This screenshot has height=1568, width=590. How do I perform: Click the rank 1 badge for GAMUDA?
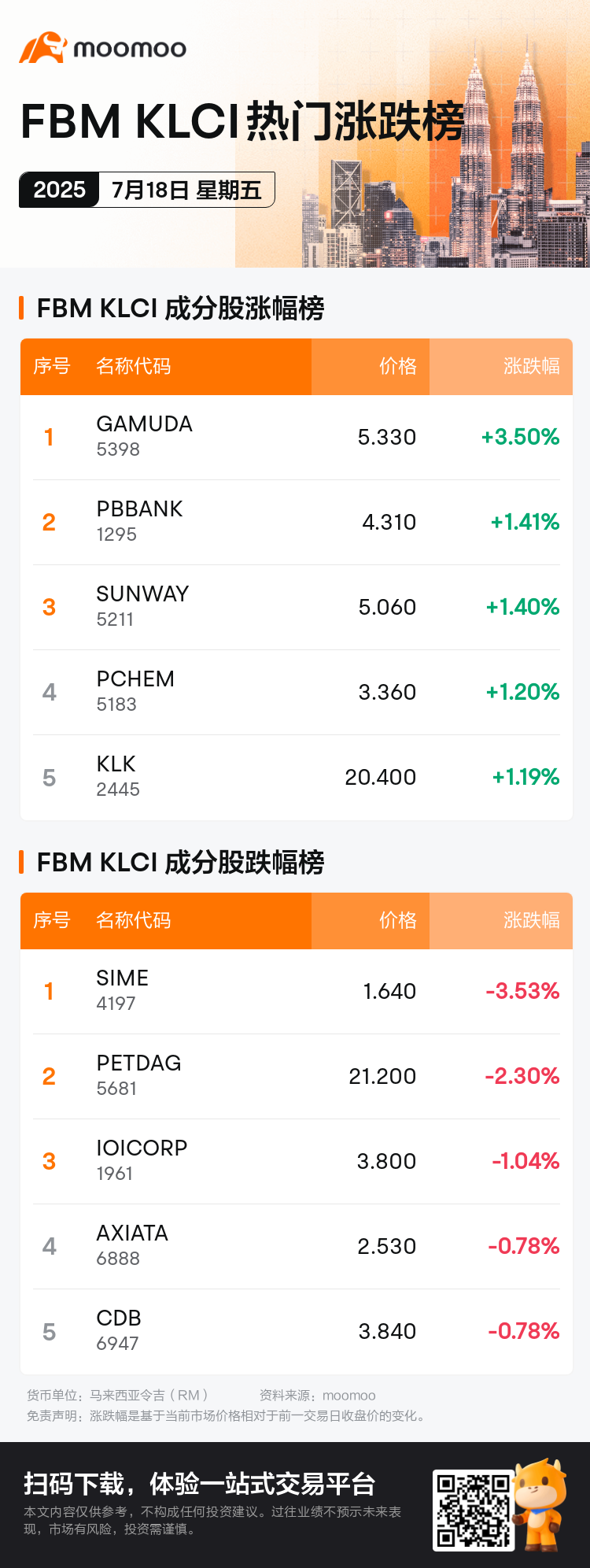pyautogui.click(x=49, y=437)
